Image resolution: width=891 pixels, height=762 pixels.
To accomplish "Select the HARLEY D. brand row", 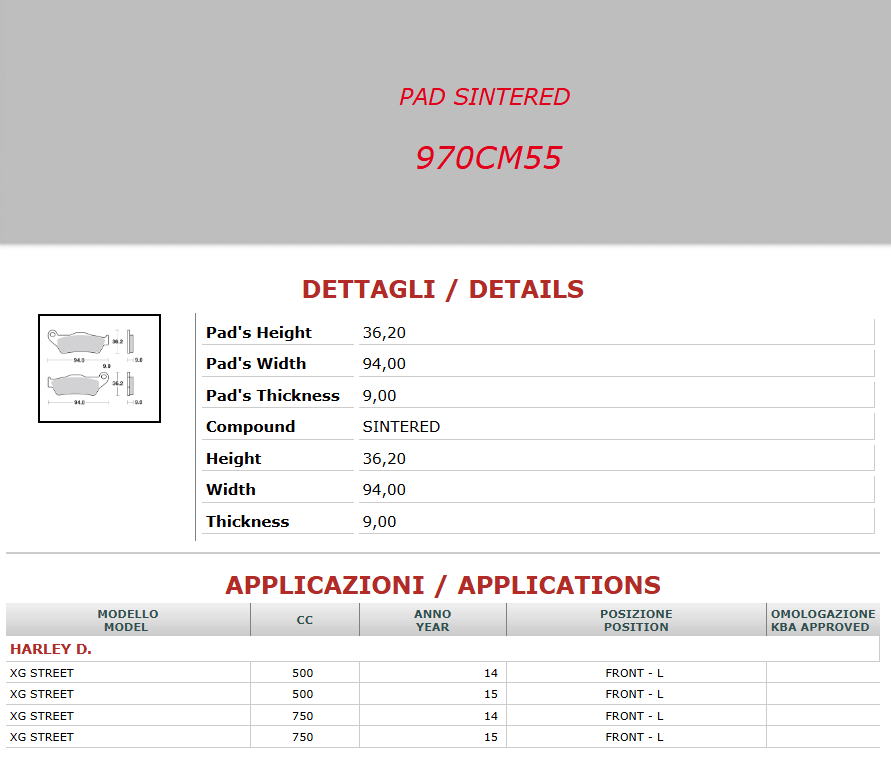I will (443, 649).
